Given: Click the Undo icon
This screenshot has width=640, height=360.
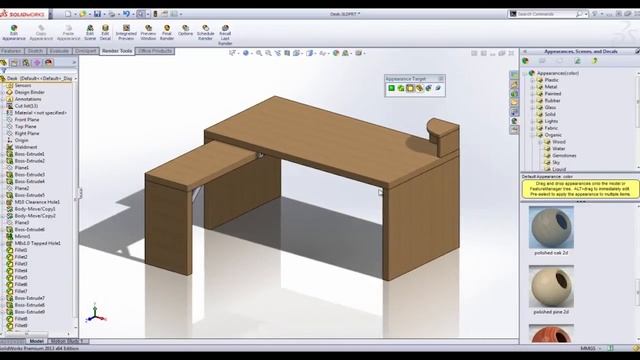Looking at the screenshot, I should (126, 14).
